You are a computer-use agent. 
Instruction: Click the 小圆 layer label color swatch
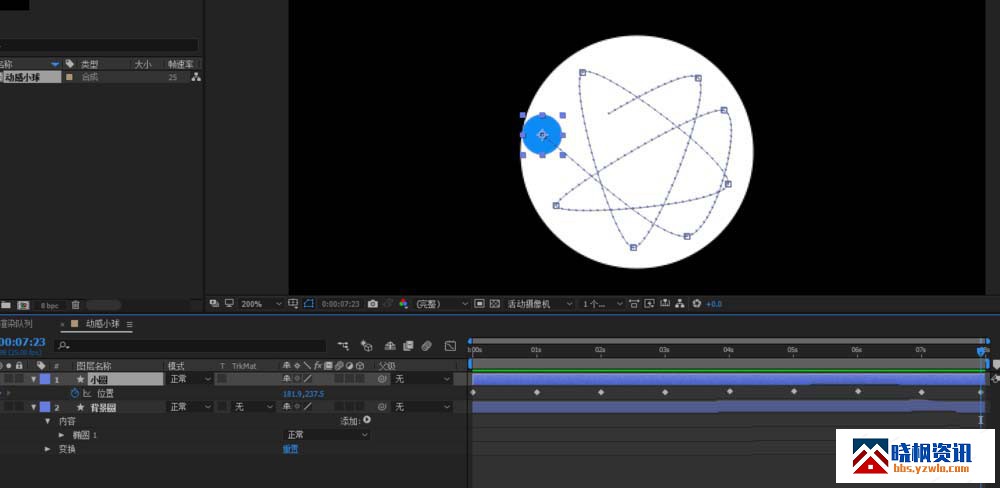pos(45,379)
